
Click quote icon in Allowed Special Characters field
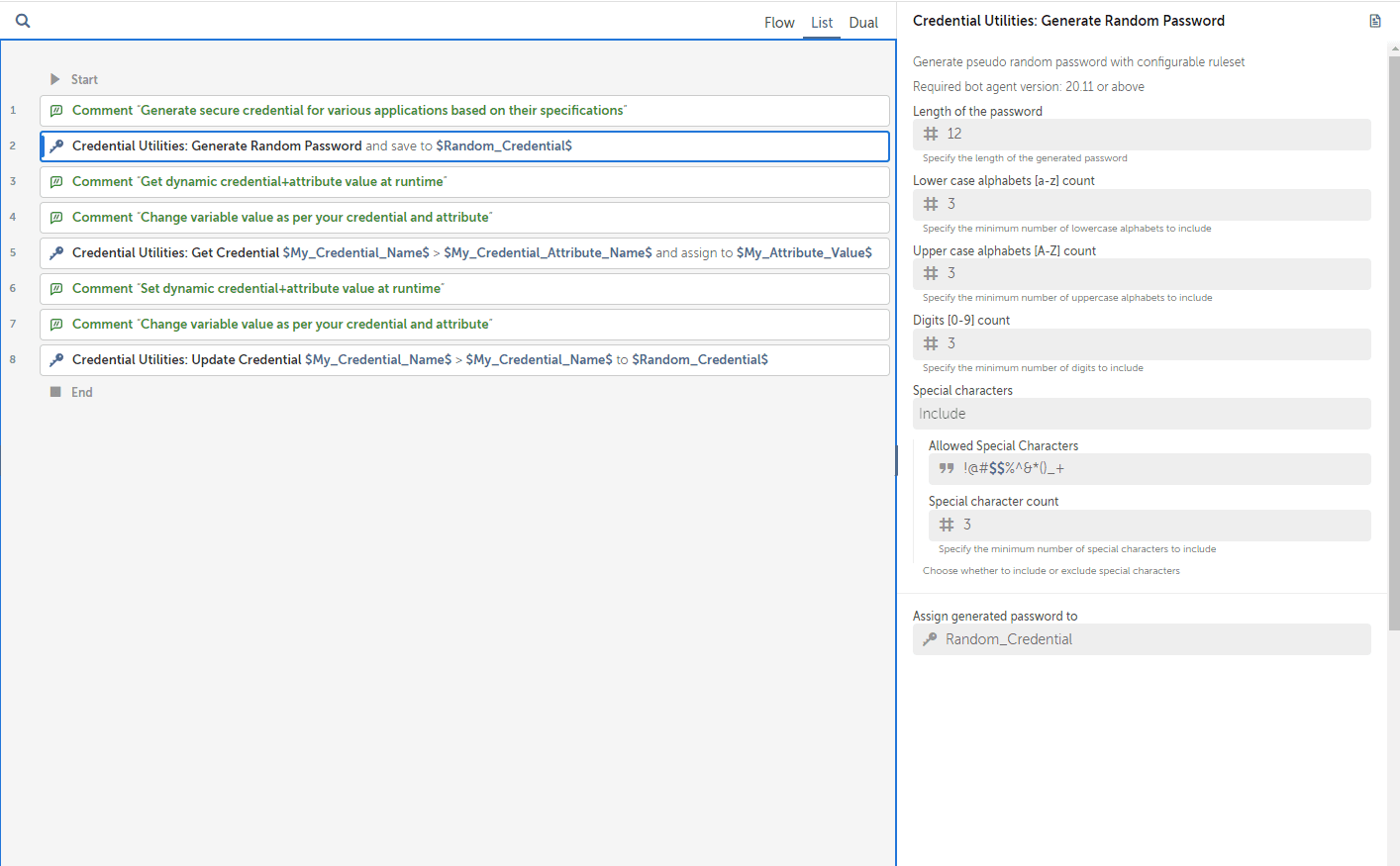point(947,468)
